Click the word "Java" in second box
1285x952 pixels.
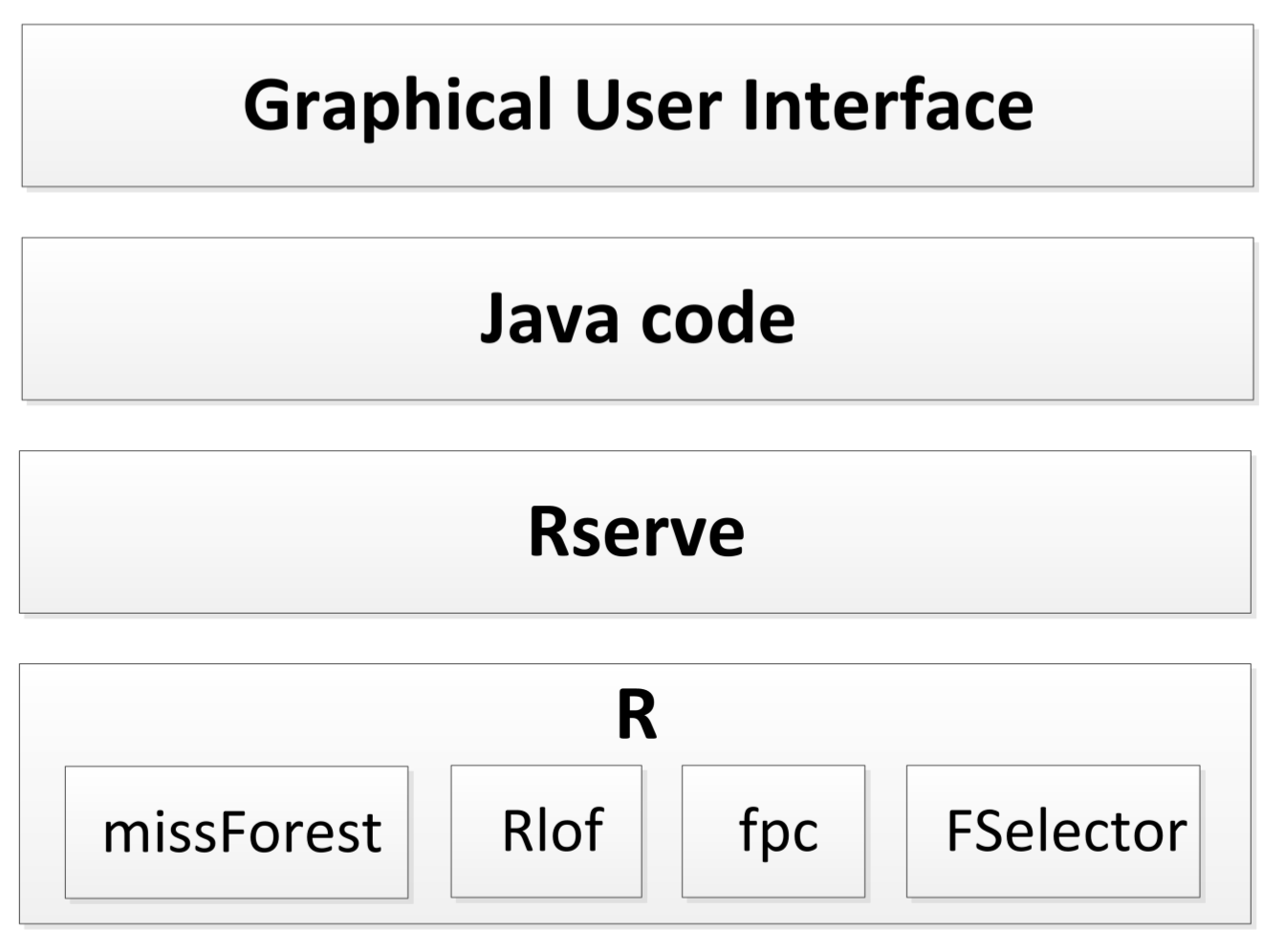tap(549, 318)
